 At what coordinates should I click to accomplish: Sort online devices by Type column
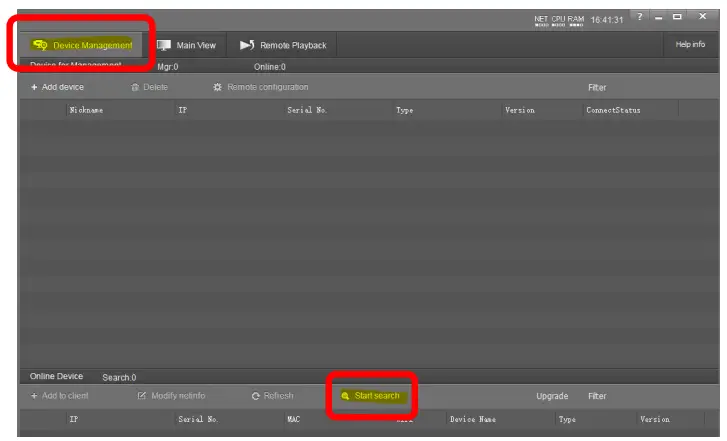pos(567,419)
